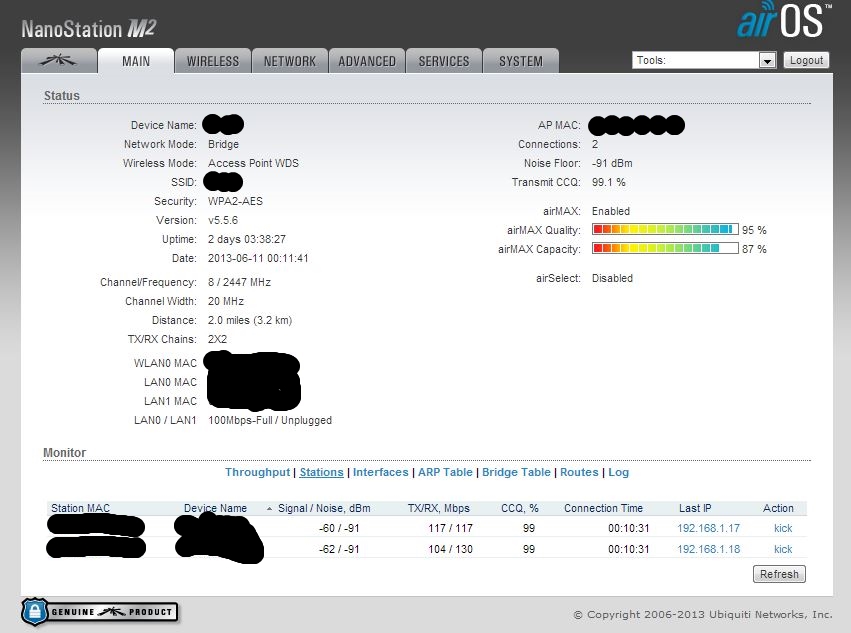Screen dimensions: 851x633
Task: Select the SYSTEM tab
Action: [x=521, y=61]
